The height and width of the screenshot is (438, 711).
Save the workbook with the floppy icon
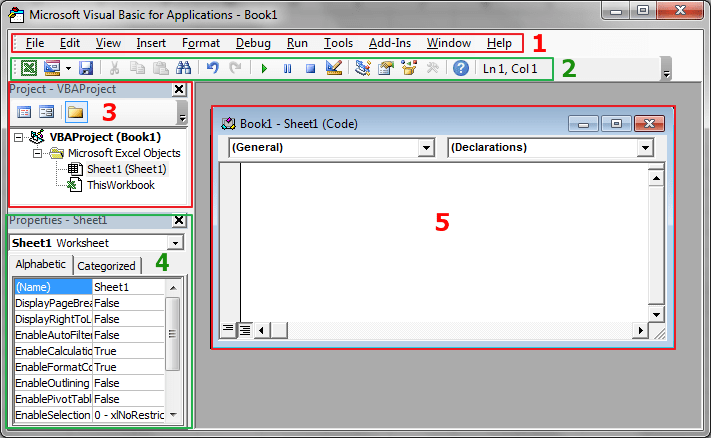click(x=86, y=68)
